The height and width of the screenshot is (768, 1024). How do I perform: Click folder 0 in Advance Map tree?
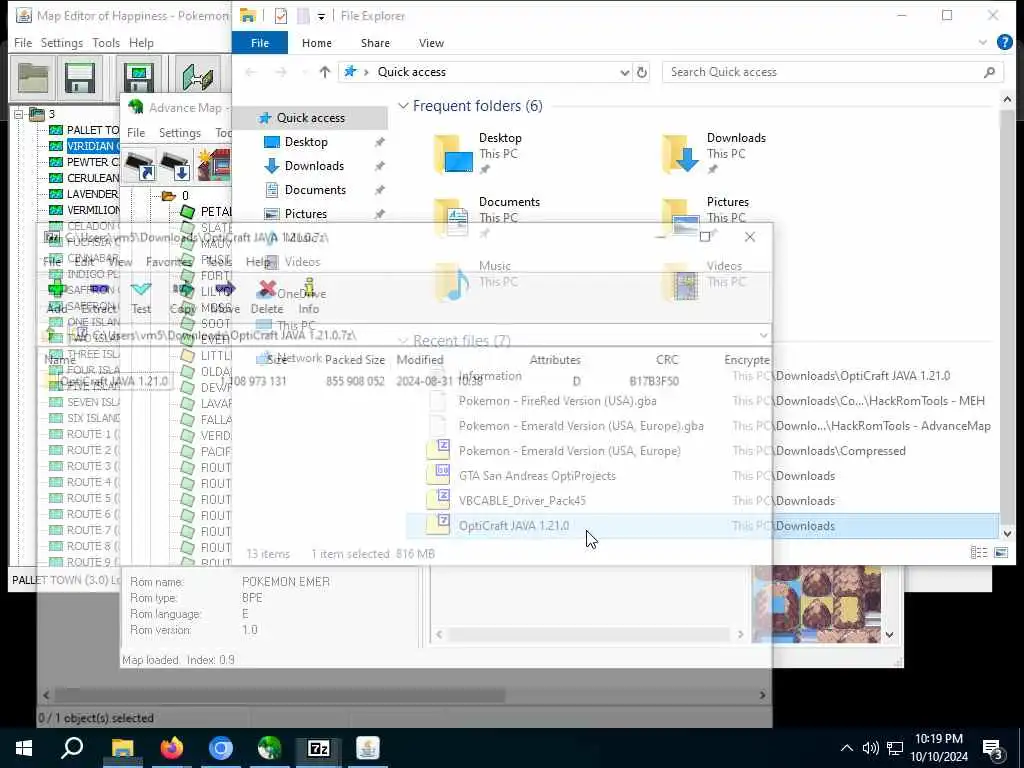pos(175,195)
